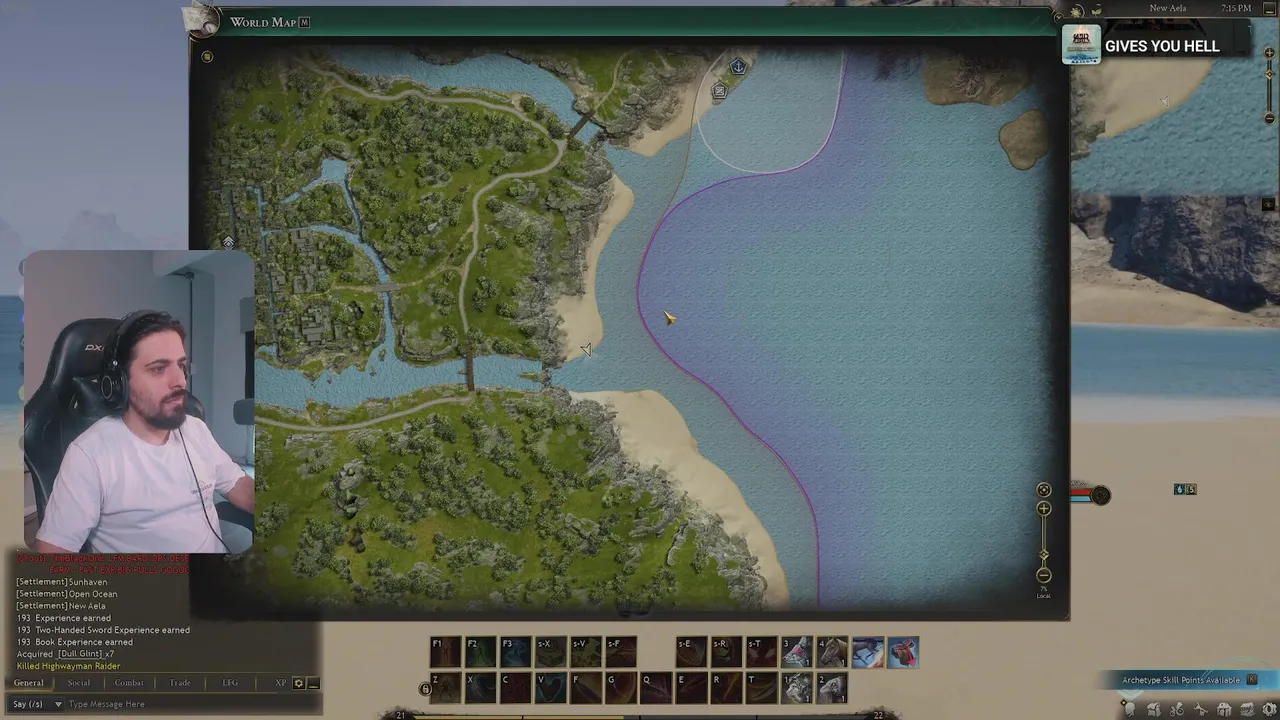
Task: Activate the F3 hotbar skill slot
Action: click(x=515, y=652)
